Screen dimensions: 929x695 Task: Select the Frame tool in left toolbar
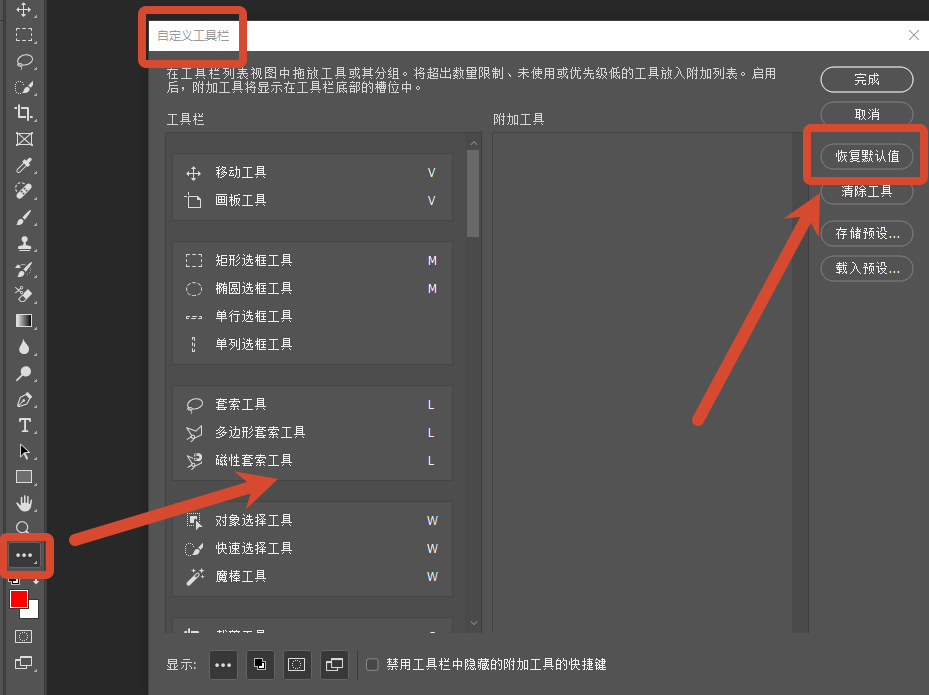(x=24, y=139)
